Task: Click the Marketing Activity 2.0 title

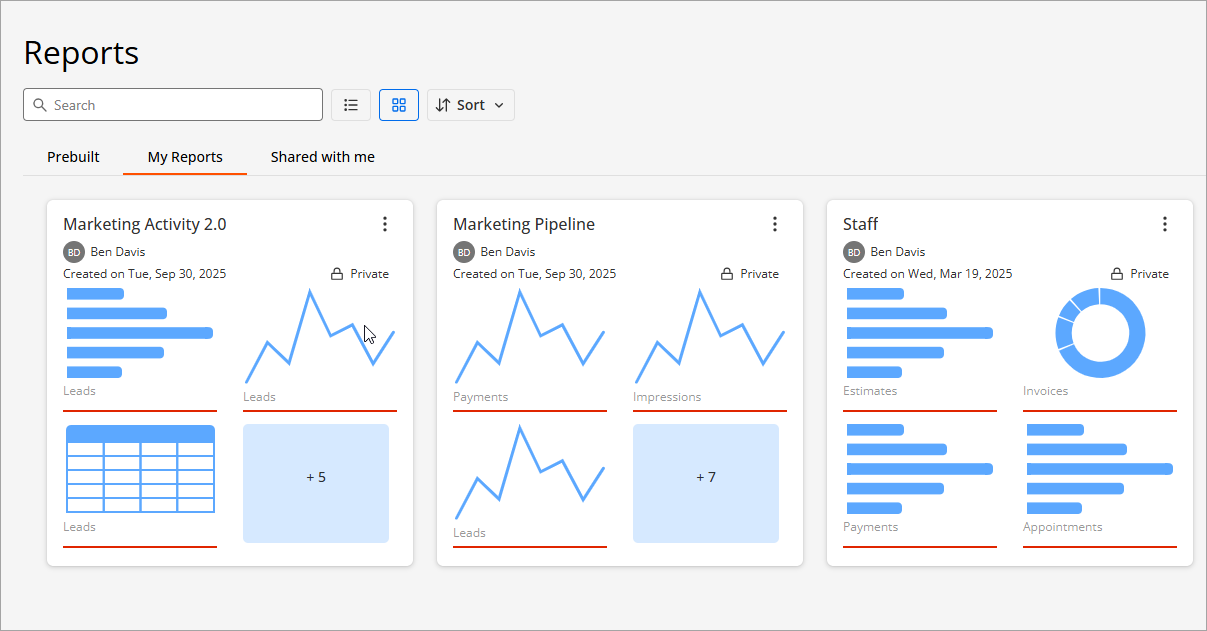Action: 145,224
